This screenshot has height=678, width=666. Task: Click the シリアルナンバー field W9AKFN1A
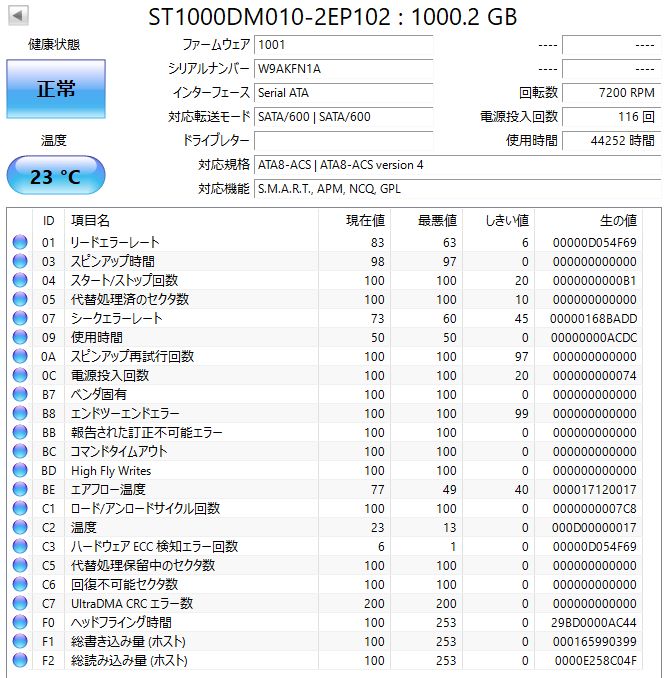(x=343, y=69)
